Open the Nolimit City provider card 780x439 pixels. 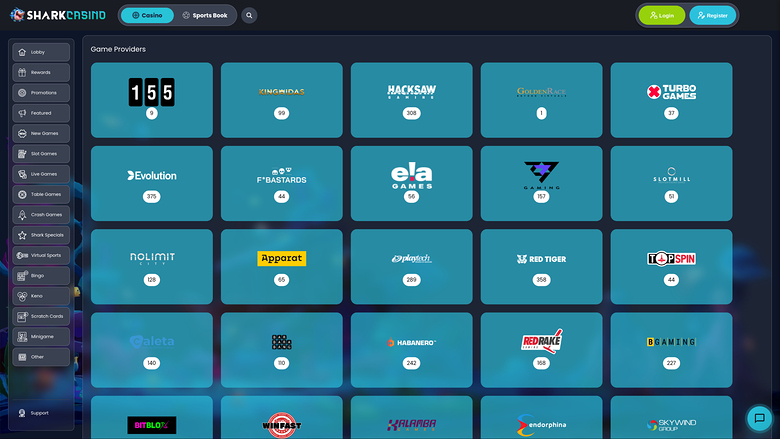152,266
